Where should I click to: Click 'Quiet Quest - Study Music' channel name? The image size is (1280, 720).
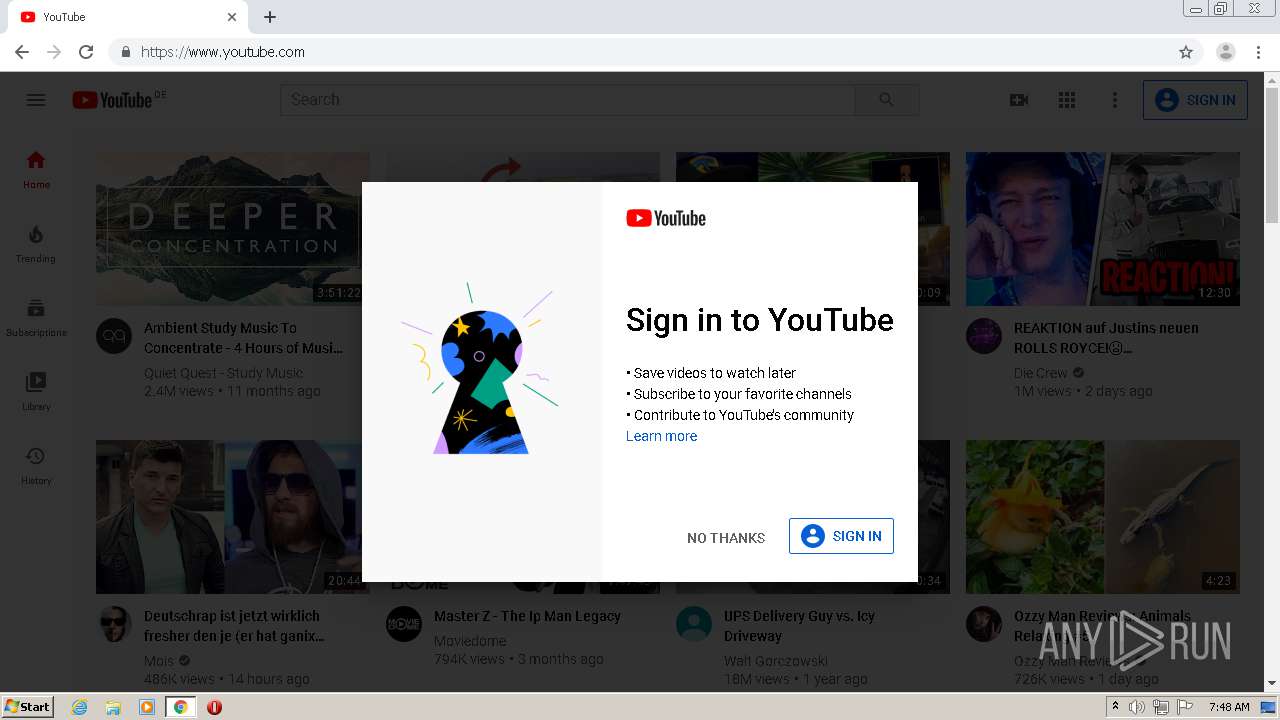pos(223,373)
